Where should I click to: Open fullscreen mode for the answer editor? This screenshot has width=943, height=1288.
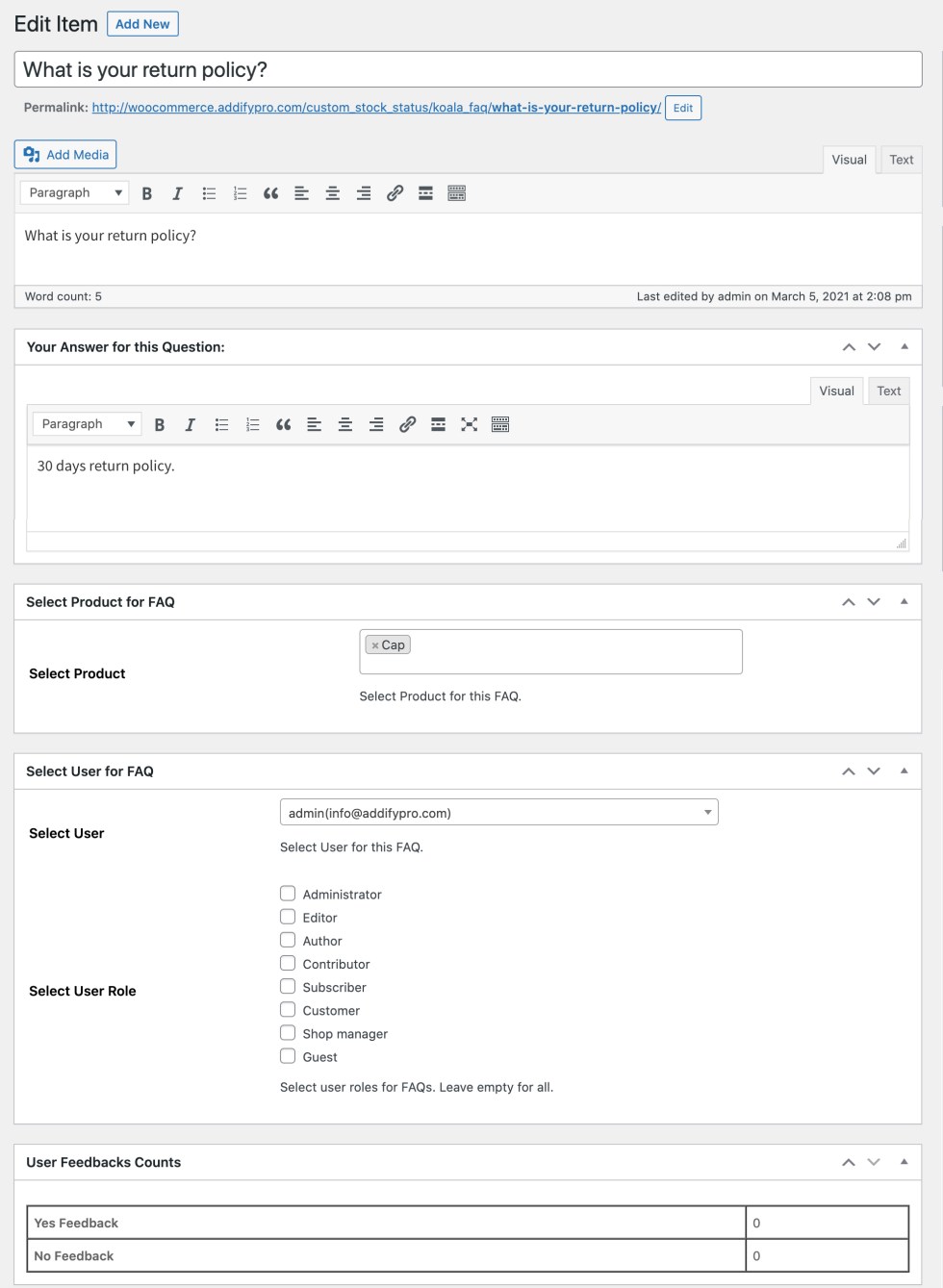(470, 423)
